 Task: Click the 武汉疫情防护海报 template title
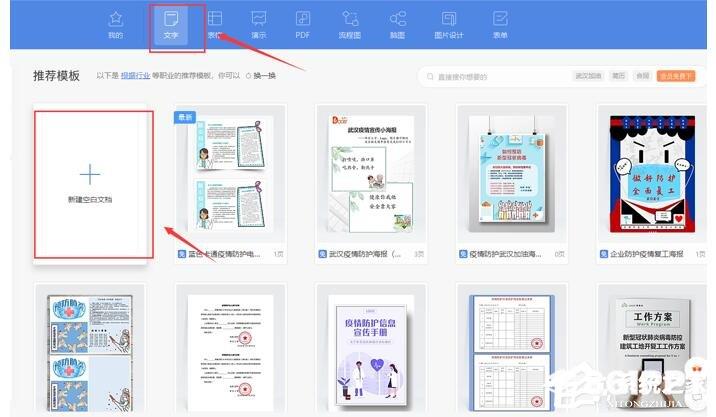[x=364, y=254]
